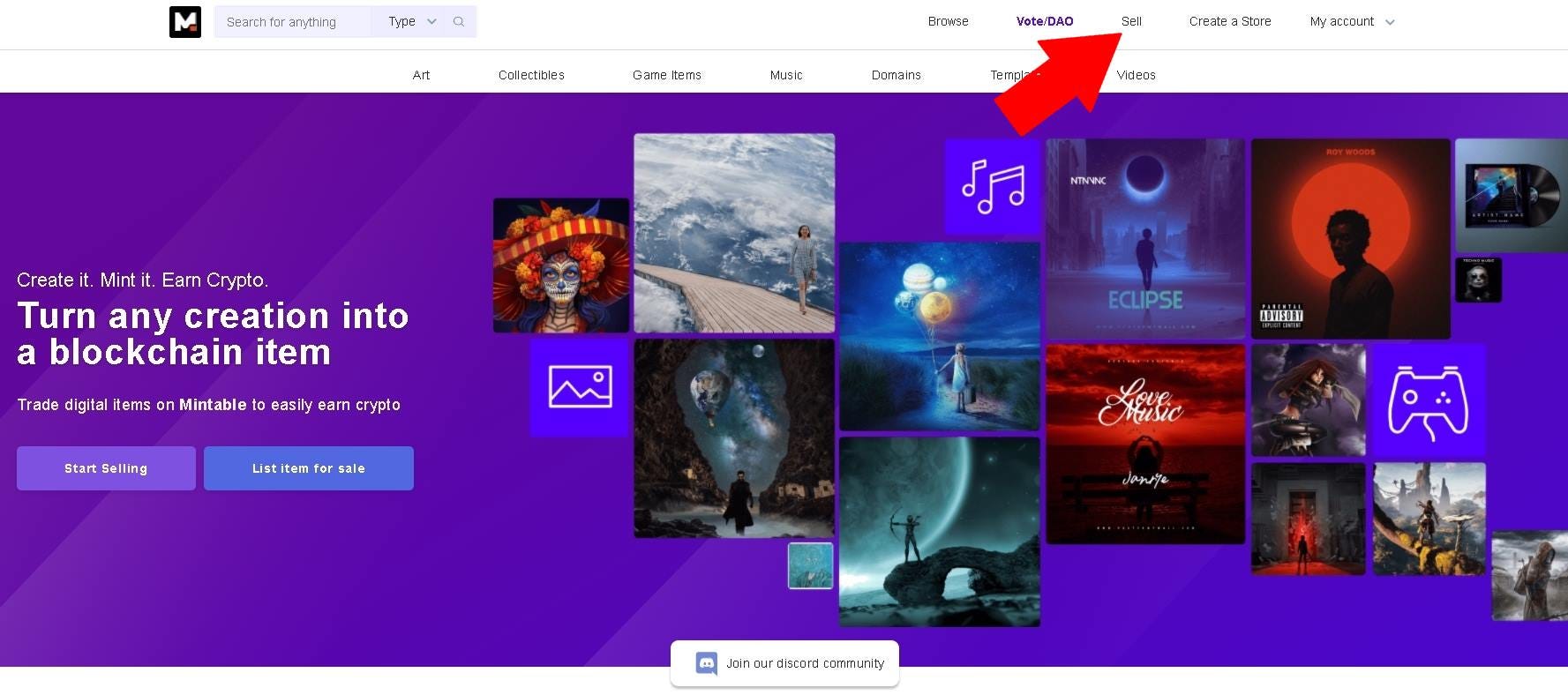1568x695 pixels.
Task: Click List item for sale button
Action: coord(309,468)
